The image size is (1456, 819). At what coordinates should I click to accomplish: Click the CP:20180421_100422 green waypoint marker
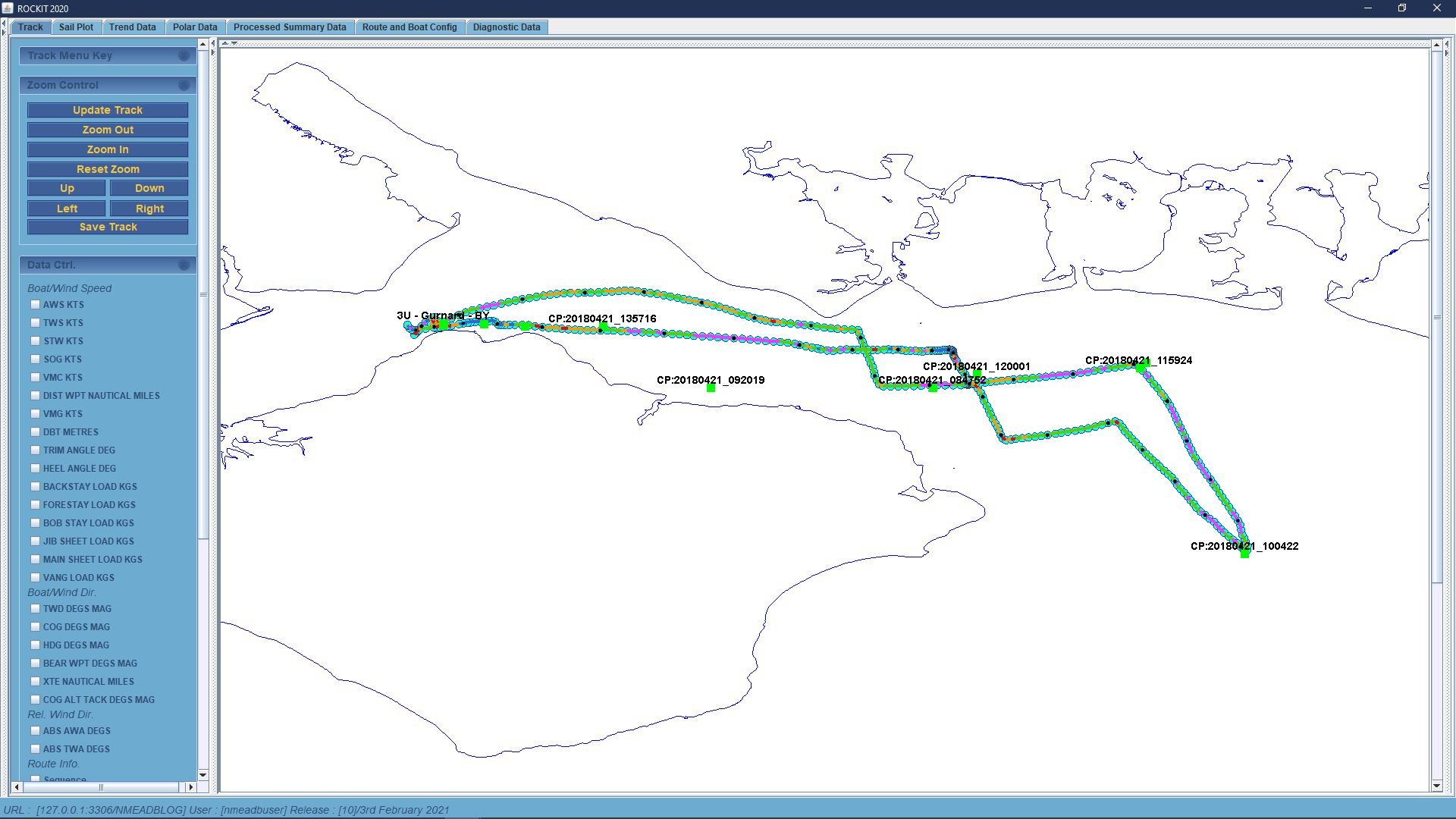1244,554
